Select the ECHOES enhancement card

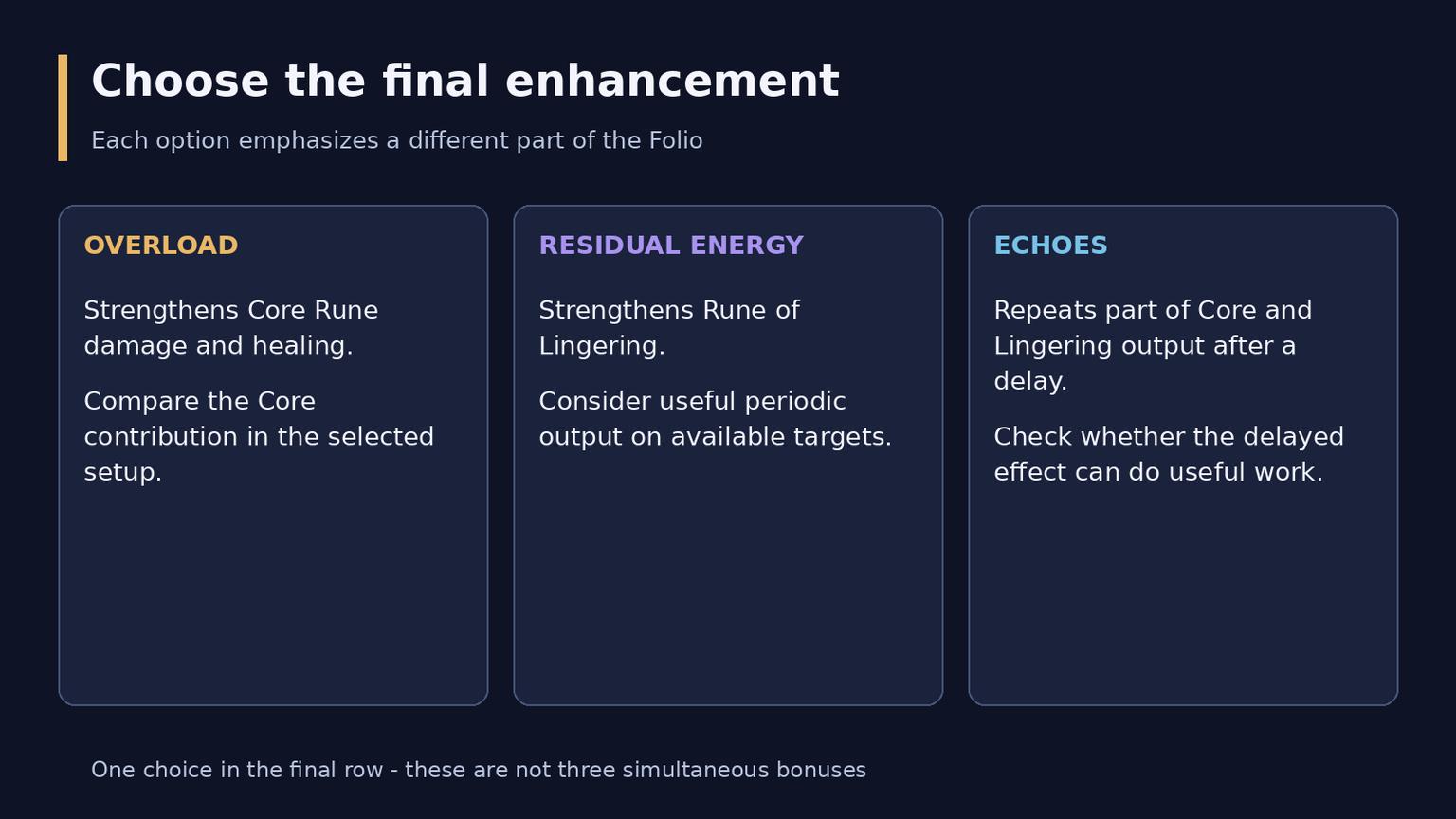click(x=1183, y=455)
